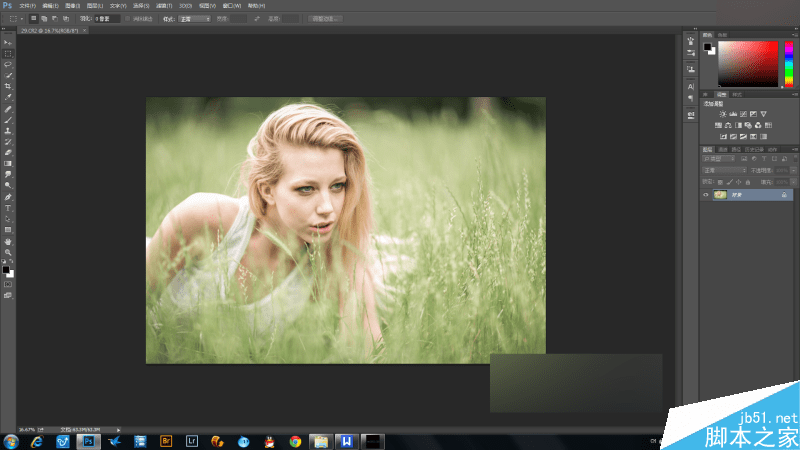
Task: Select the Move tool in the toolbox
Action: point(8,43)
